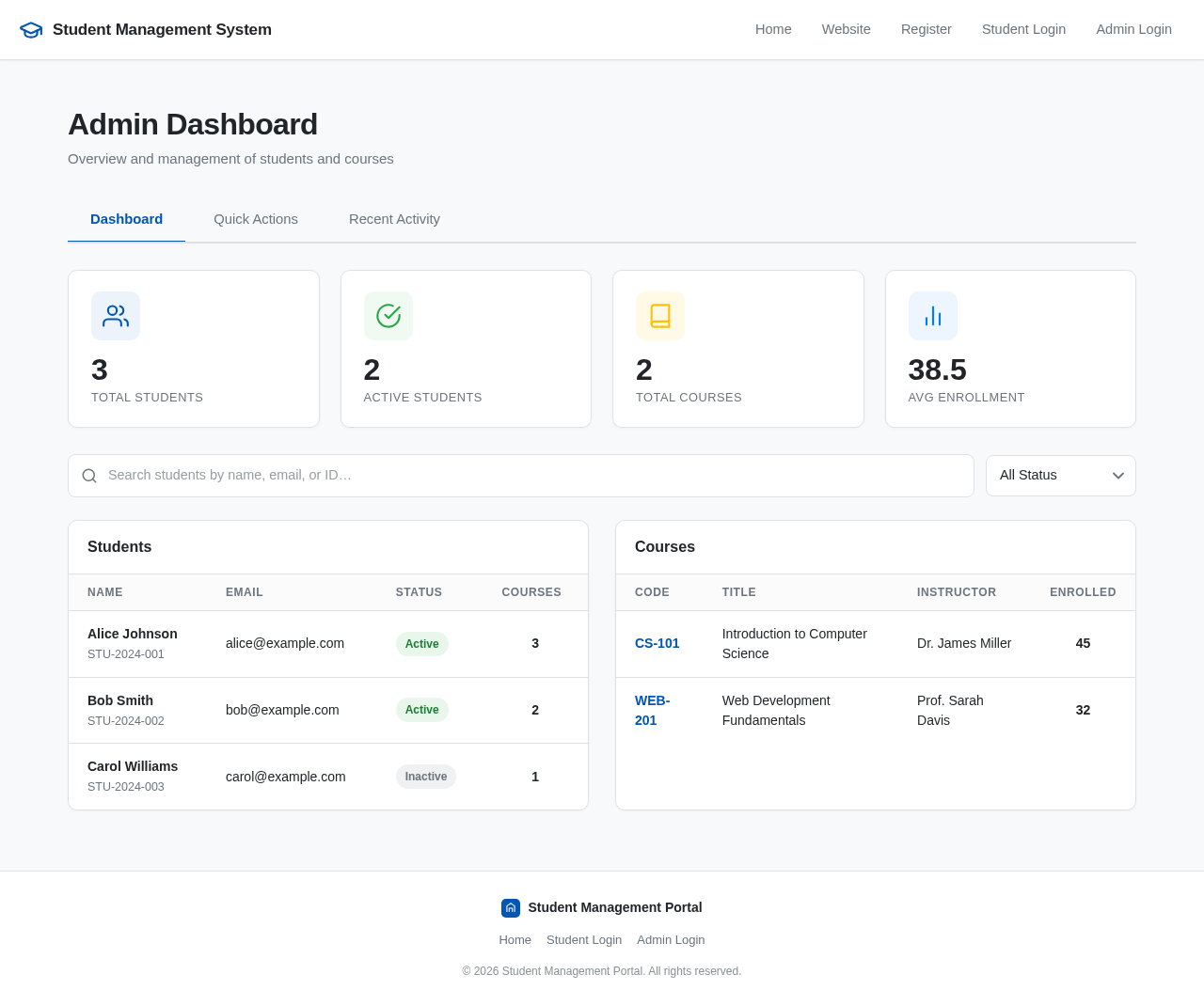Click bob@example.com email cell
Screen dimensions: 1204x1006
pyautogui.click(x=282, y=711)
